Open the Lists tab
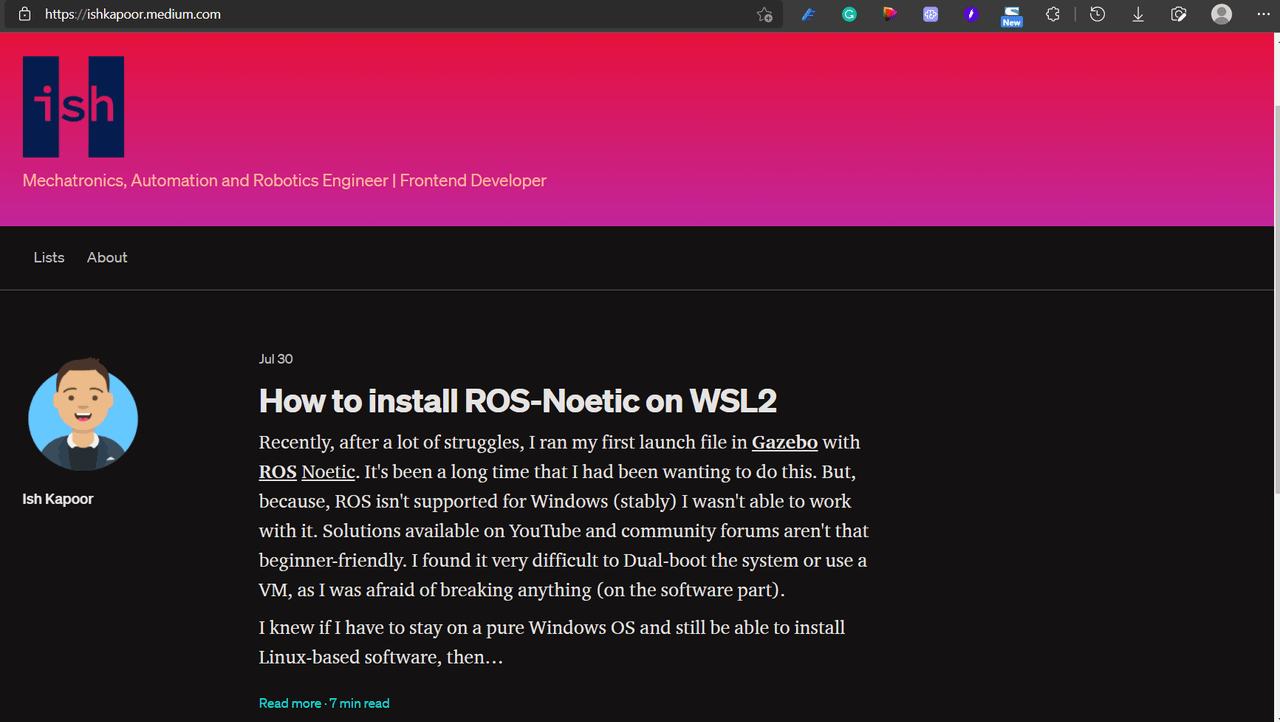 (x=49, y=257)
